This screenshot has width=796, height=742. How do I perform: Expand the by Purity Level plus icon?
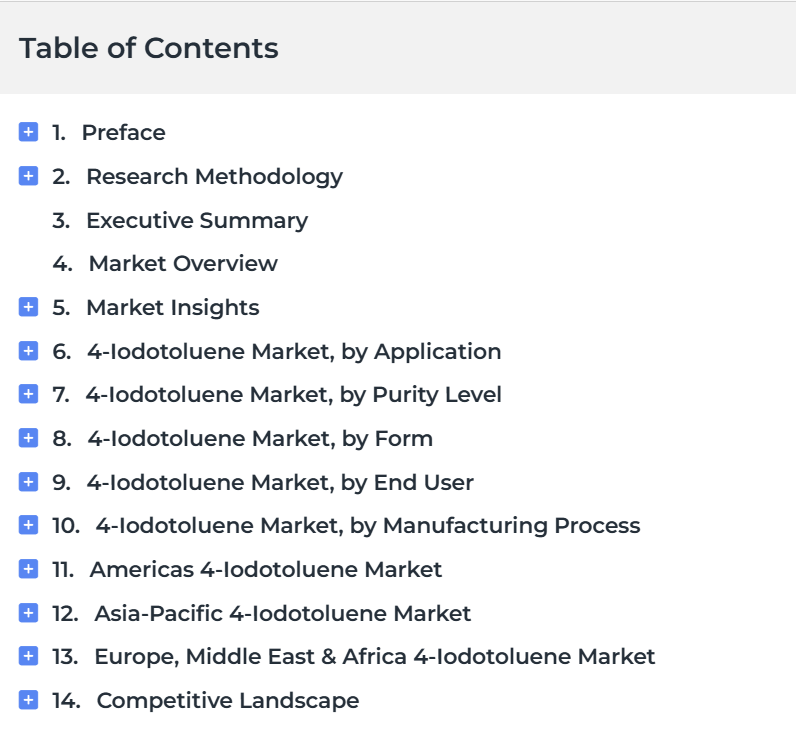[x=28, y=394]
